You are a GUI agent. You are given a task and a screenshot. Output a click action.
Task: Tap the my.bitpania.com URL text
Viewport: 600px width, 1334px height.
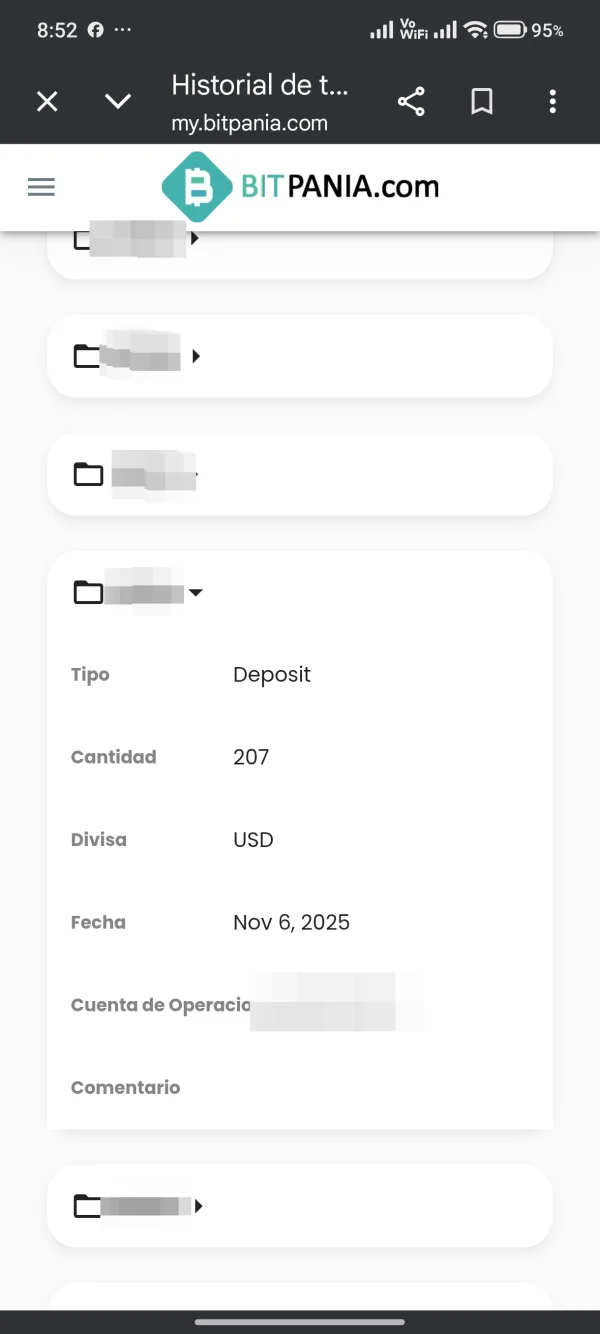249,123
